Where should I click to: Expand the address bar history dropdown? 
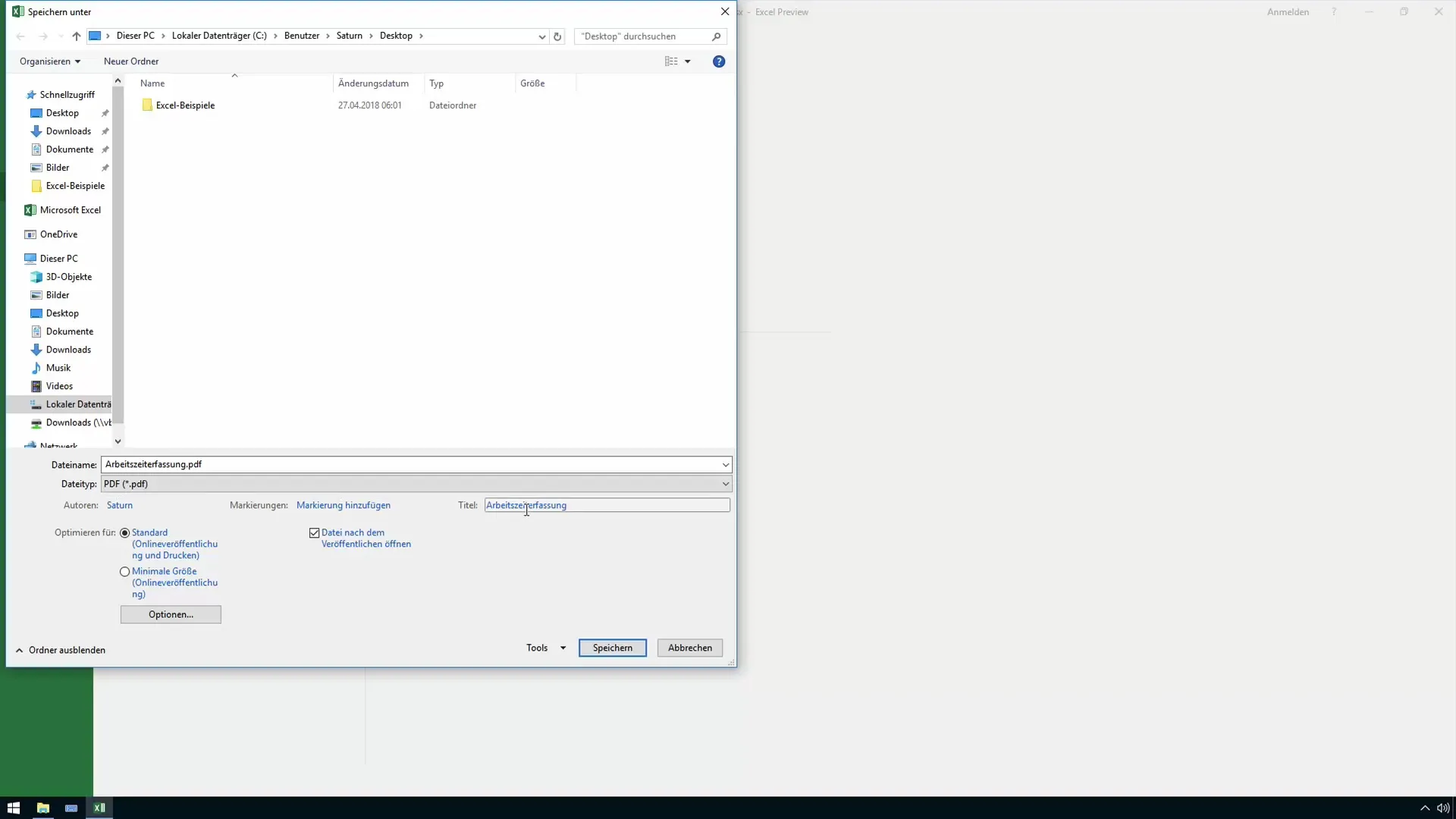pos(541,36)
